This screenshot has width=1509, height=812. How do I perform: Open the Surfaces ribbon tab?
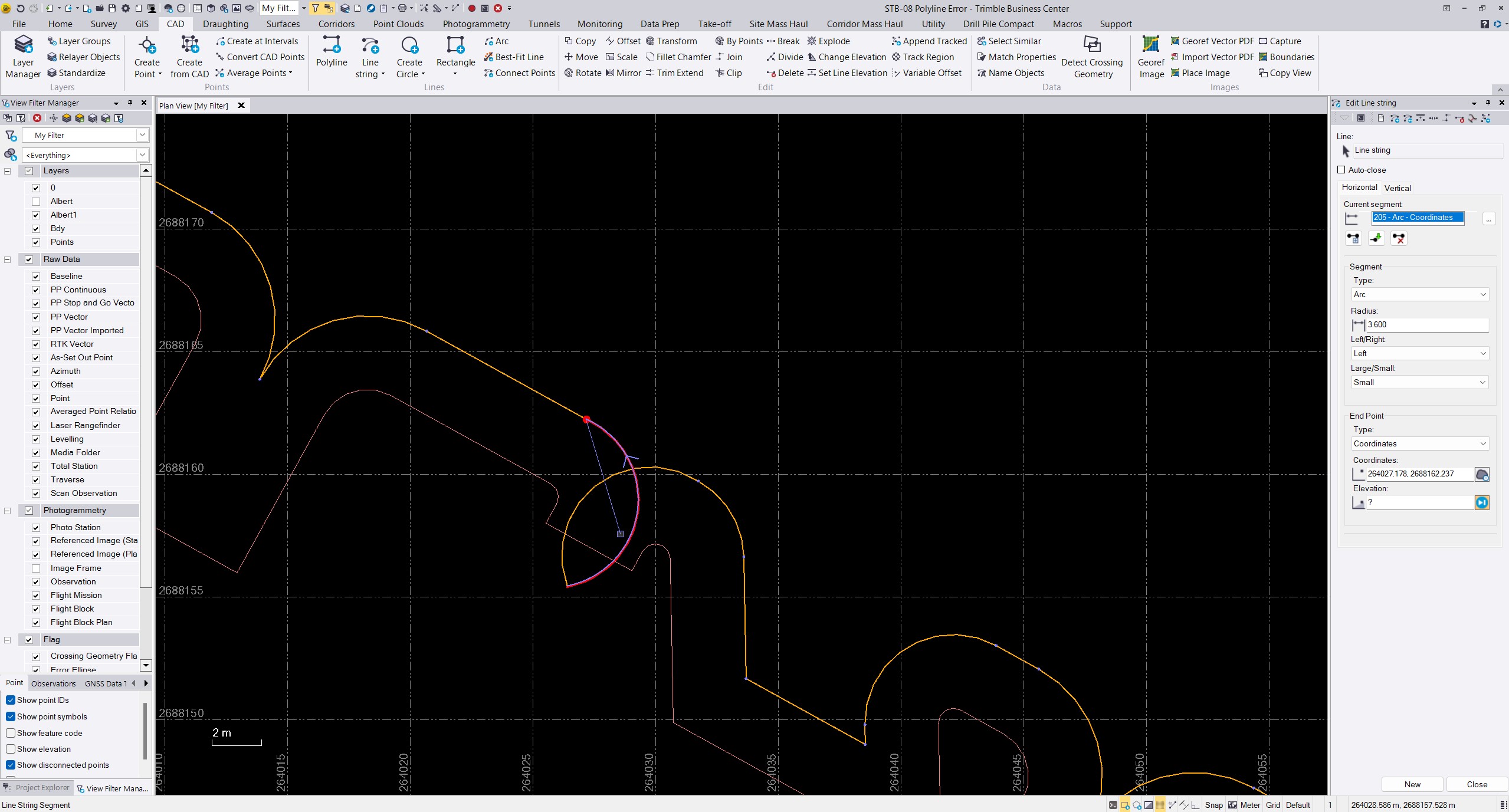point(283,24)
